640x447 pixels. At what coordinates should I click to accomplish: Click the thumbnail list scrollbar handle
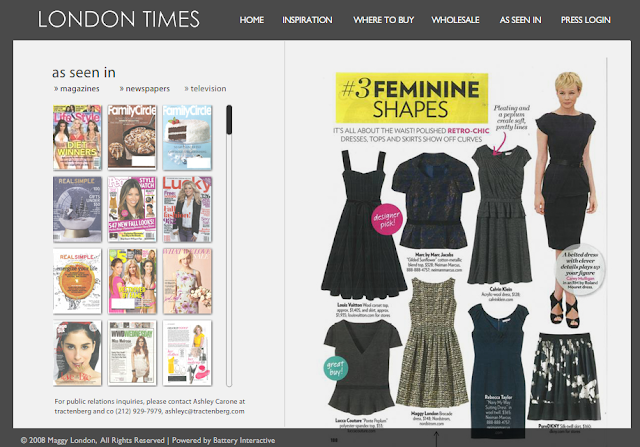229,120
